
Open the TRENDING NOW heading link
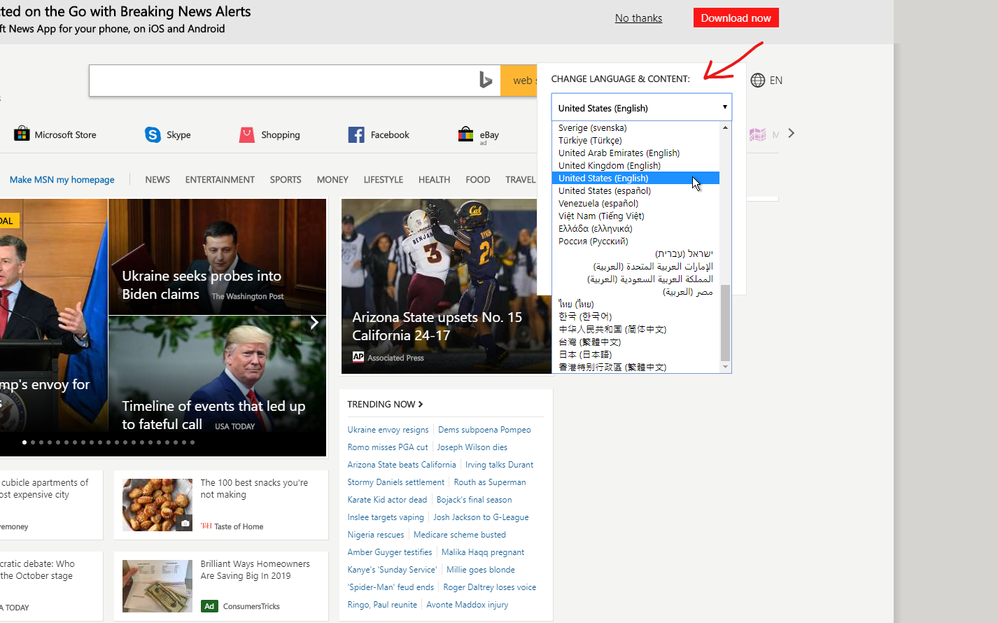click(x=384, y=404)
